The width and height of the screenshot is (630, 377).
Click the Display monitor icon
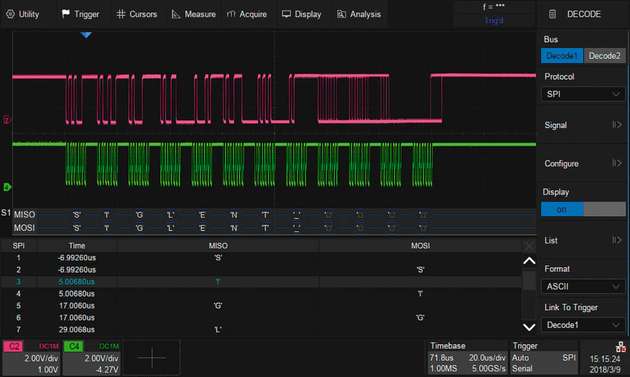coord(286,14)
